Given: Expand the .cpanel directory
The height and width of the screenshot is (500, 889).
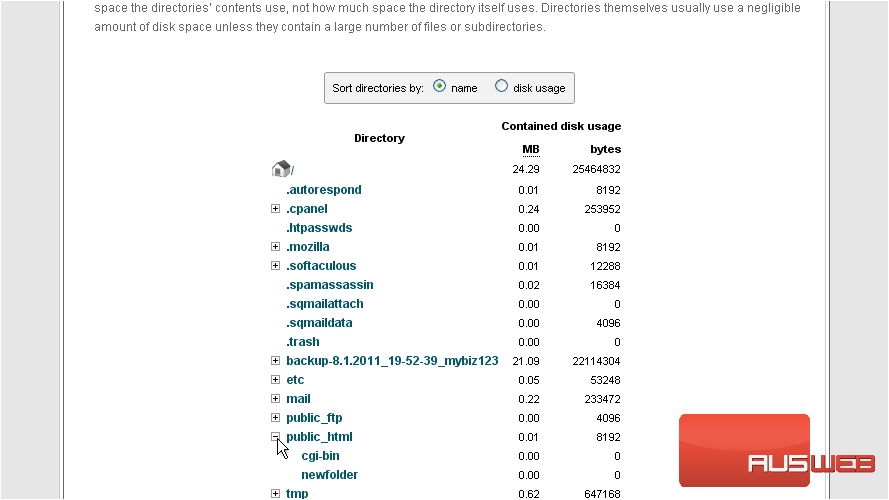Looking at the screenshot, I should [x=276, y=209].
